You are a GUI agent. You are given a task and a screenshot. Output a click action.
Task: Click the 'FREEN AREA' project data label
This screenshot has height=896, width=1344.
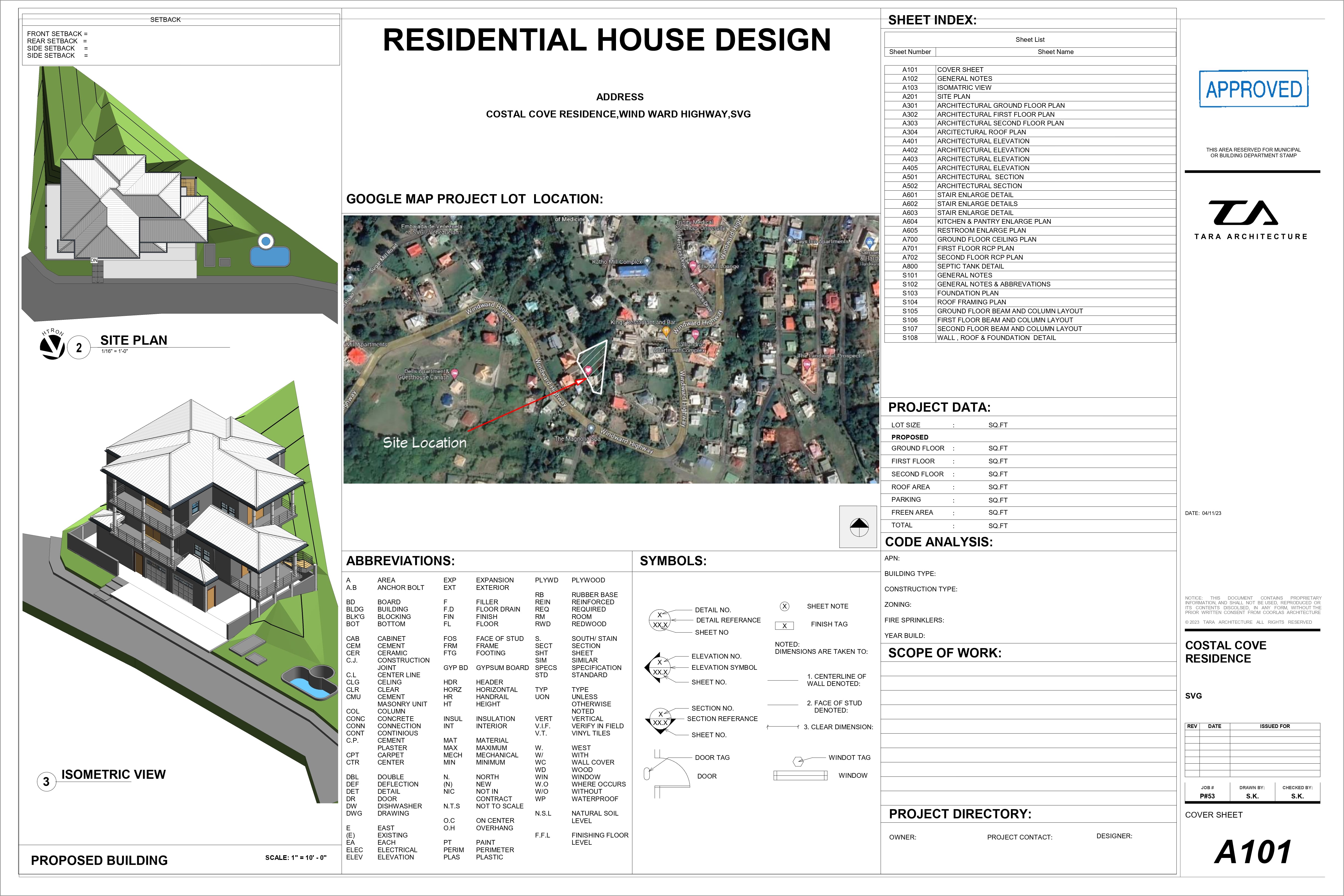tap(912, 512)
